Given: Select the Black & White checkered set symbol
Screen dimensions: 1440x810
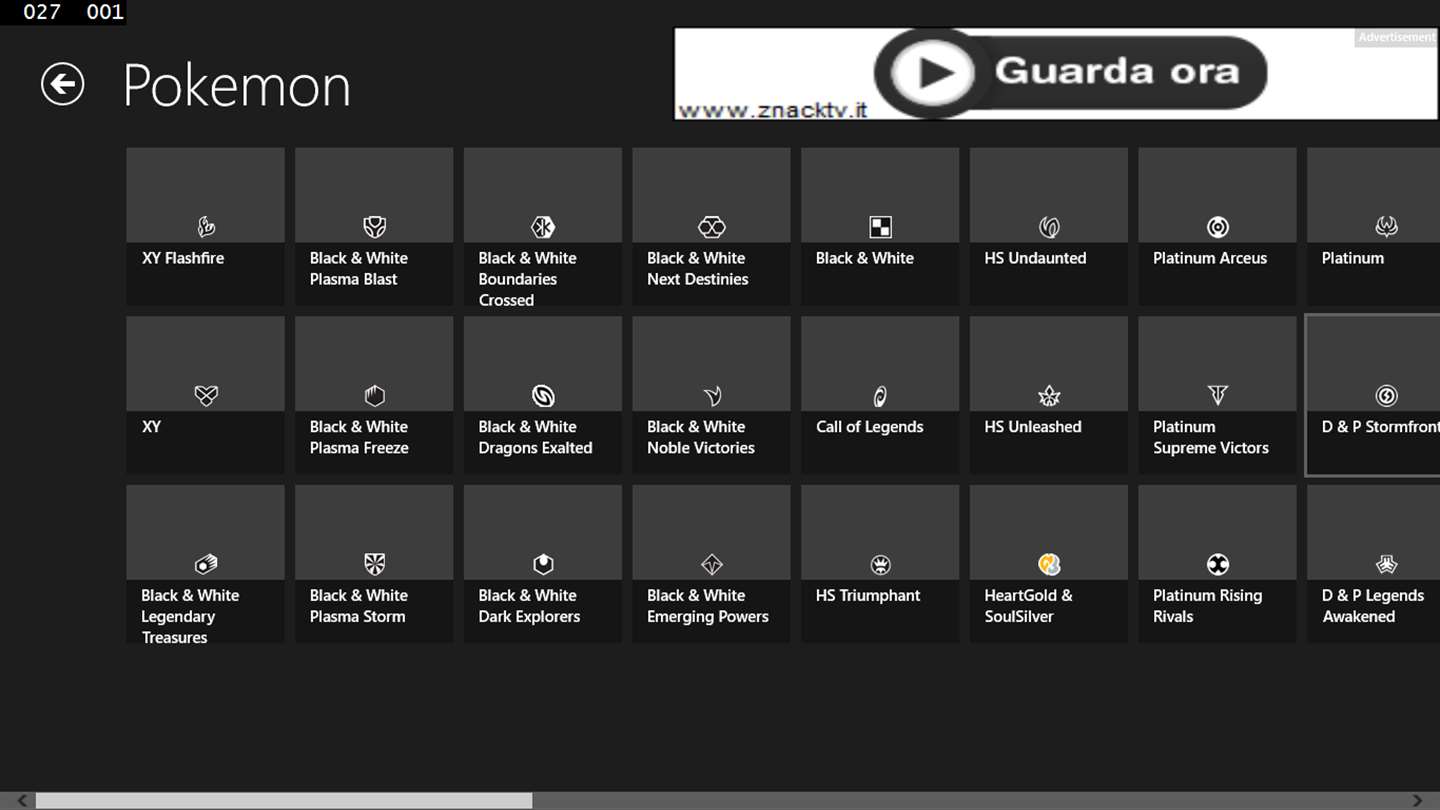Looking at the screenshot, I should point(880,227).
